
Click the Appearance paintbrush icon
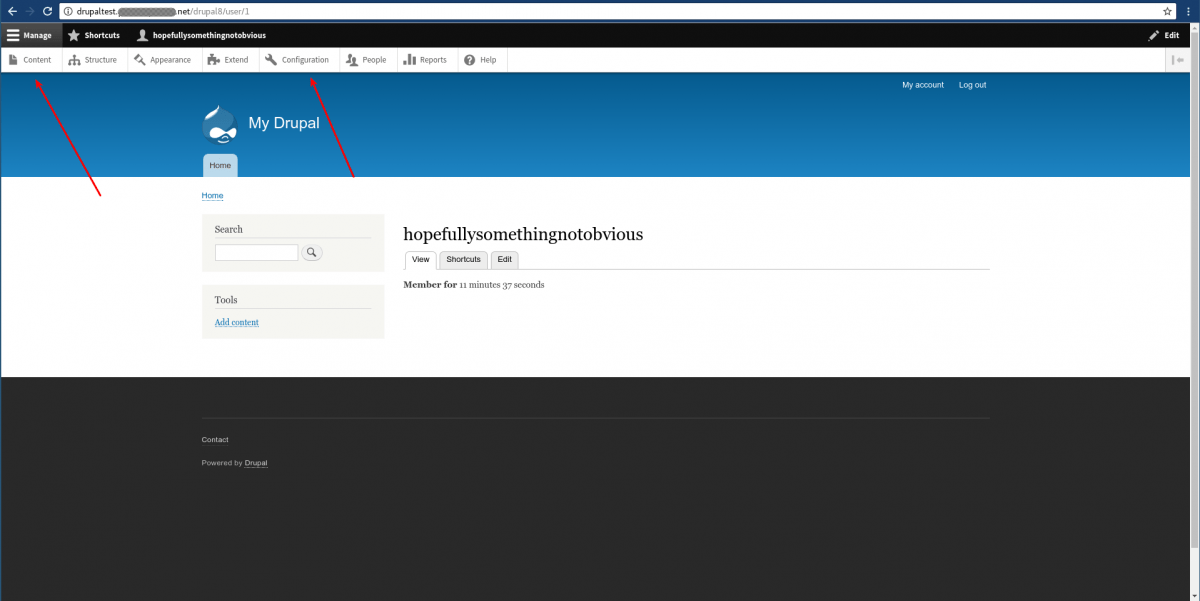(141, 59)
